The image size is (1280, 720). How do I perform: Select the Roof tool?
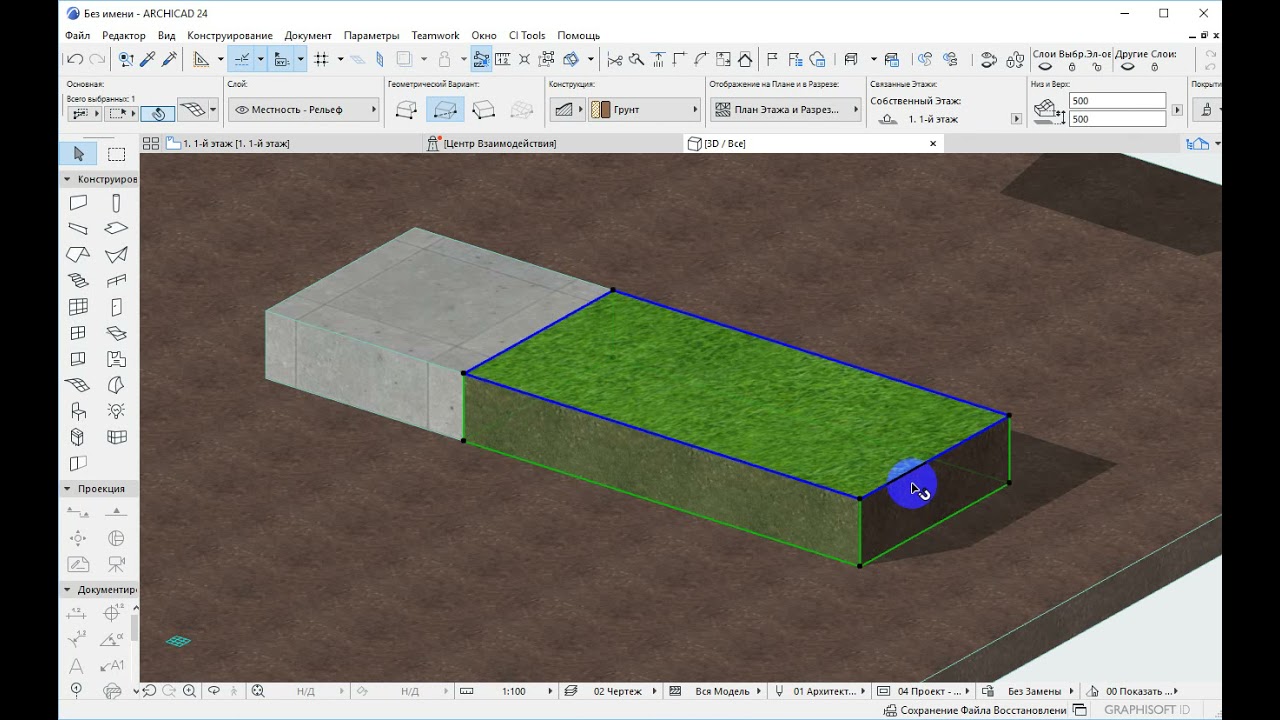79,255
